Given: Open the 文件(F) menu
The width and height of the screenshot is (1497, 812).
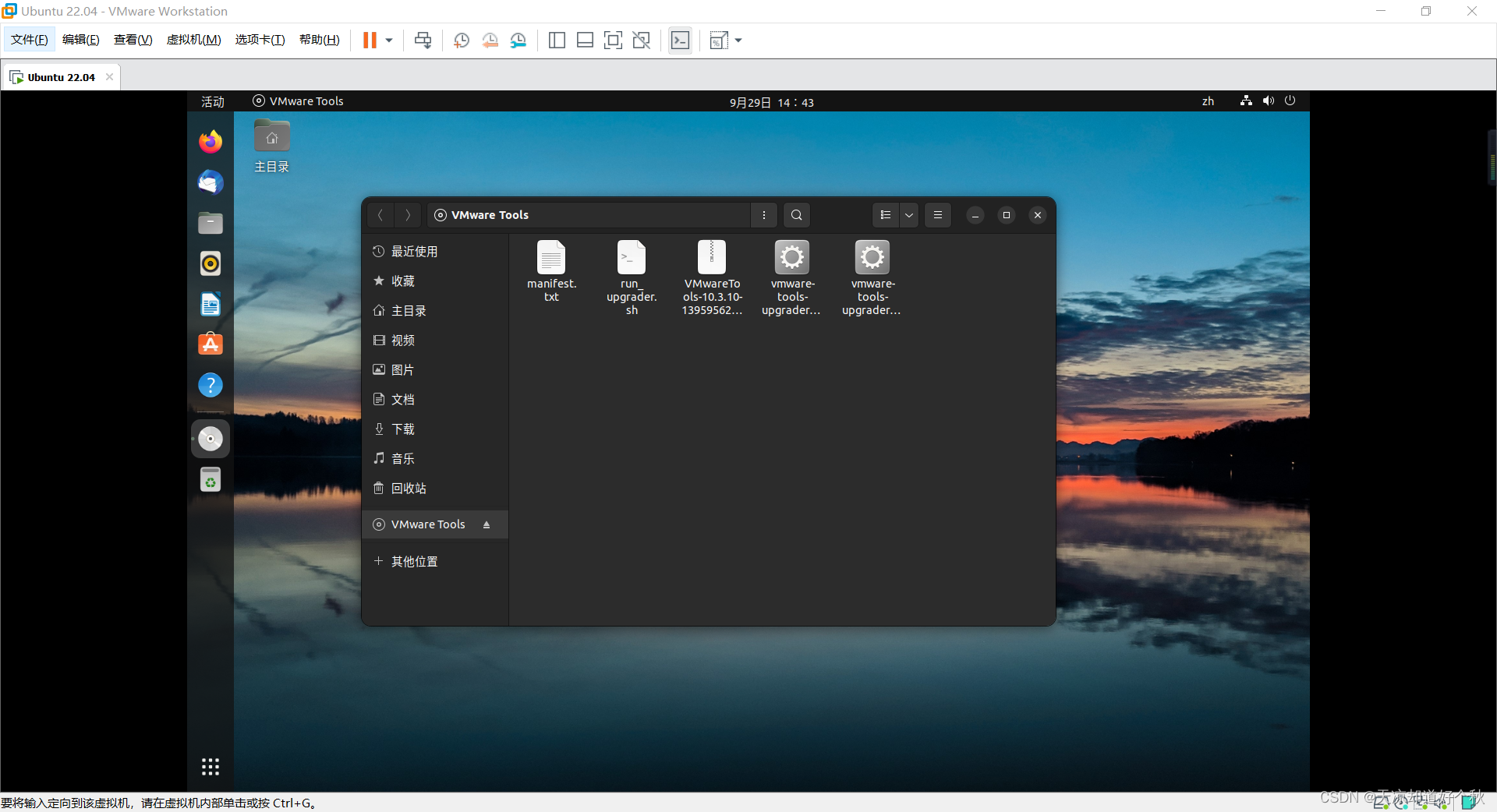Looking at the screenshot, I should (x=30, y=40).
